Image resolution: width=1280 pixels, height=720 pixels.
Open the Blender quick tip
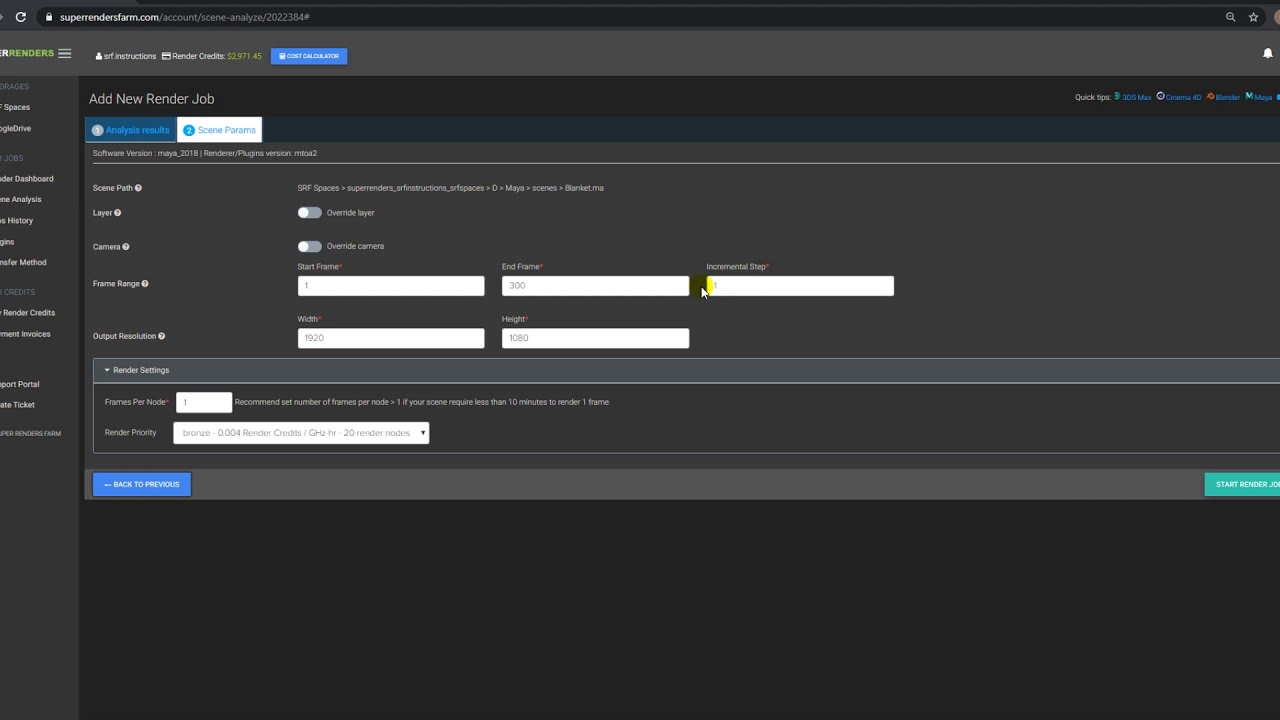tap(1223, 97)
